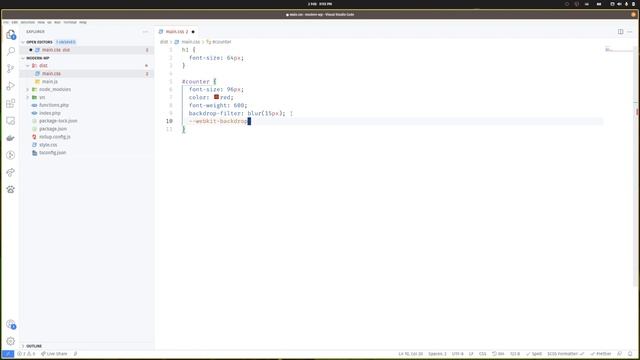640x360 pixels.
Task: Open the Terminal menu
Action: click(70, 22)
